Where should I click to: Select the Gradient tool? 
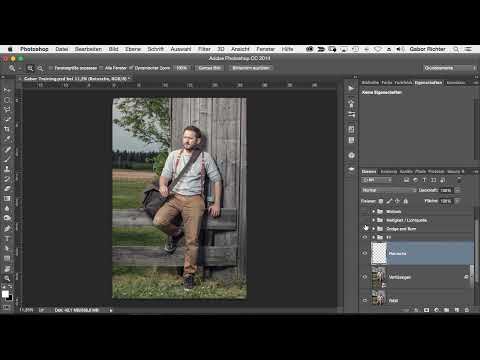[x=7, y=198]
